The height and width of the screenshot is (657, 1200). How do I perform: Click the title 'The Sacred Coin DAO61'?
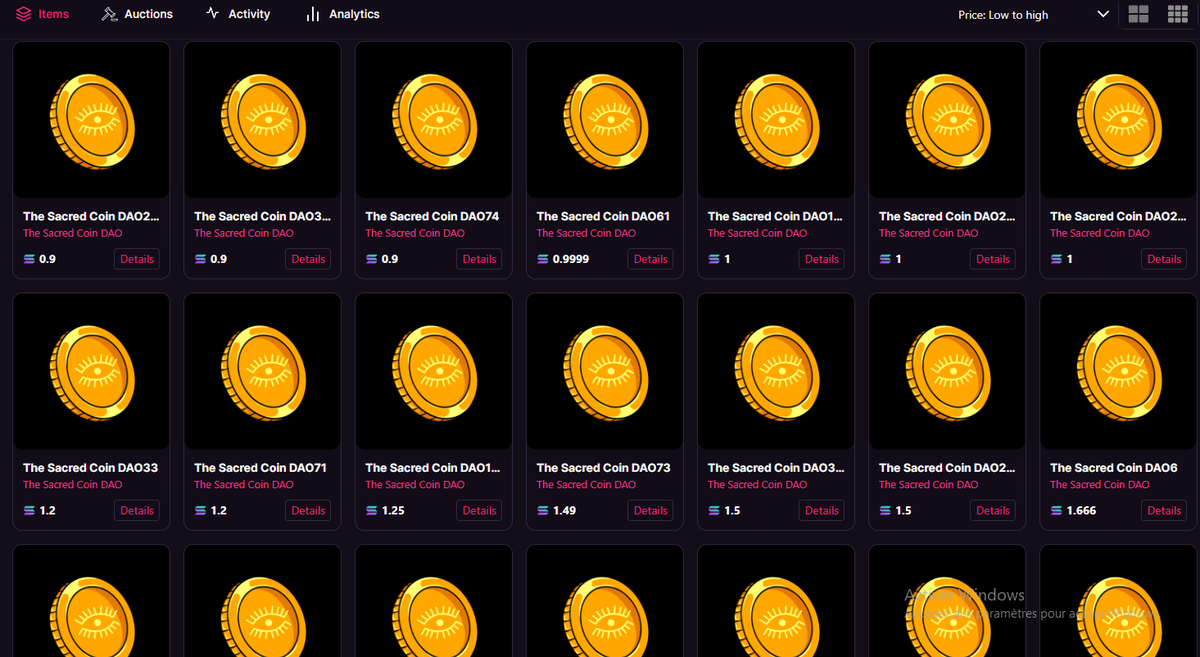coord(603,216)
